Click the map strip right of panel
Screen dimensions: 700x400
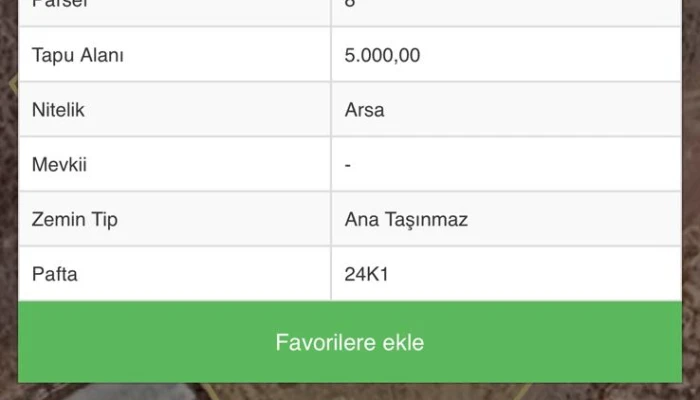691,200
